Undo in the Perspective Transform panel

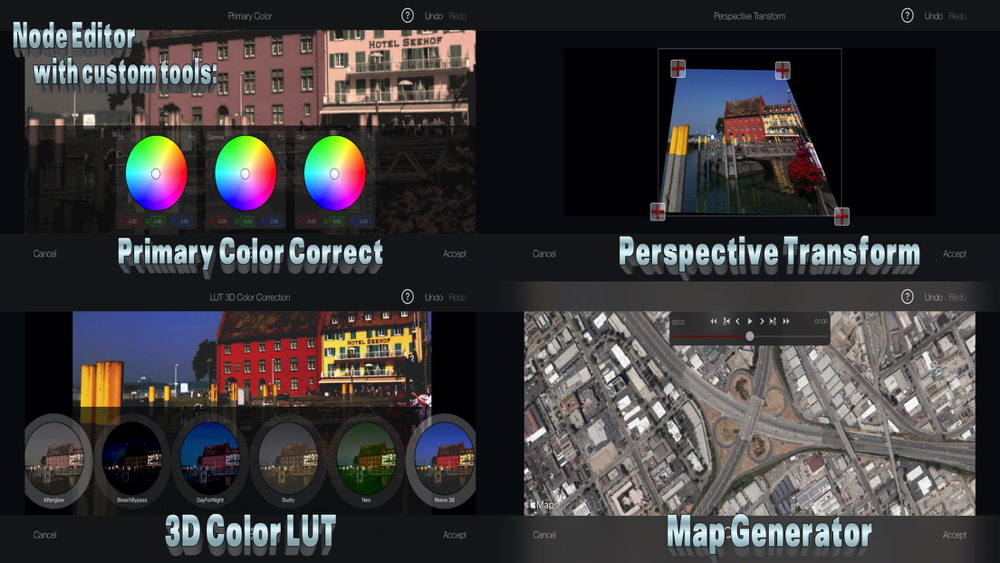(x=934, y=16)
